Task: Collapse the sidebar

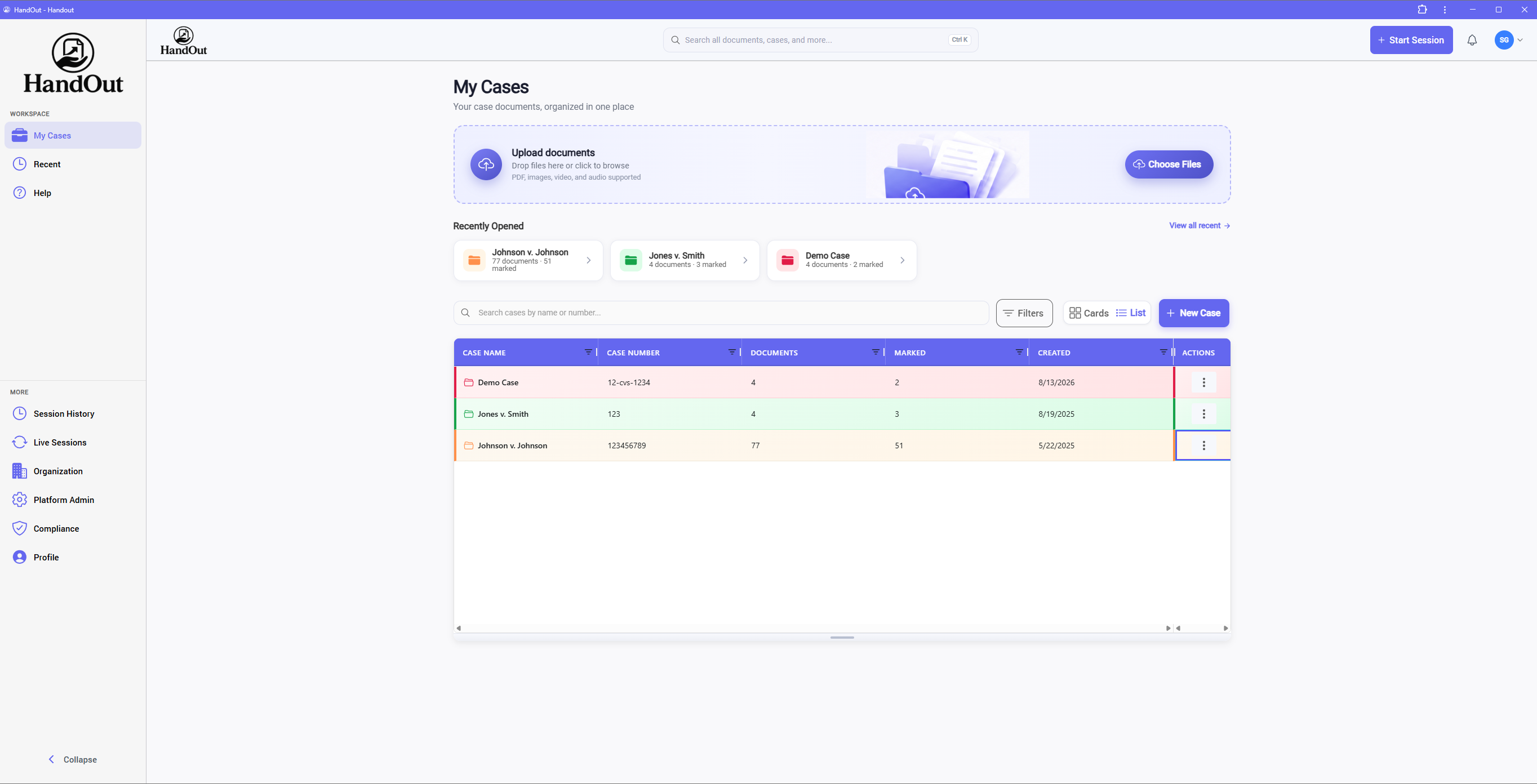Action: pos(73,759)
